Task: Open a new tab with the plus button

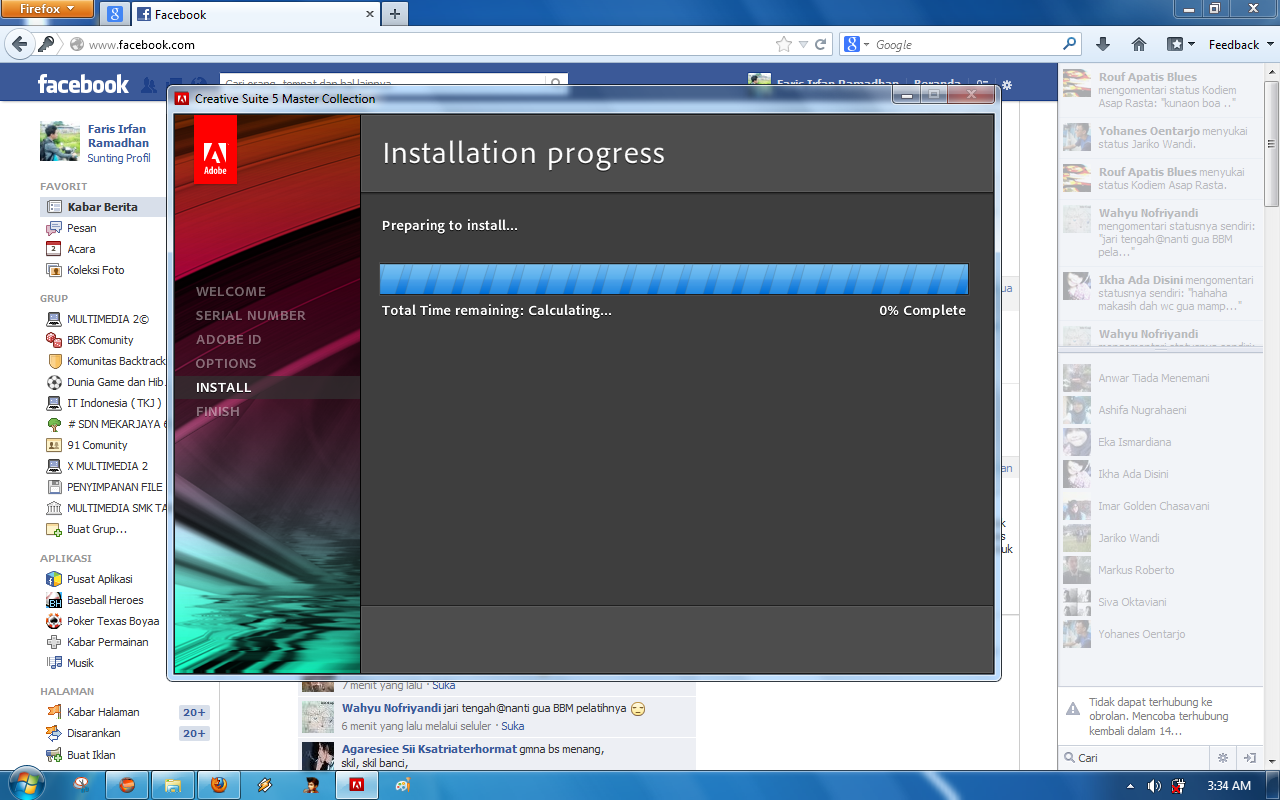Action: coord(395,14)
